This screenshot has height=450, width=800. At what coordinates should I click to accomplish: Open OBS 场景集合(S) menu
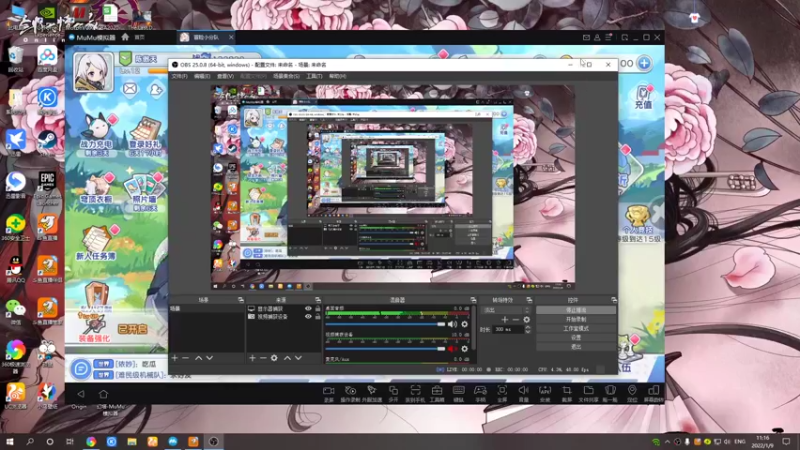[x=286, y=76]
